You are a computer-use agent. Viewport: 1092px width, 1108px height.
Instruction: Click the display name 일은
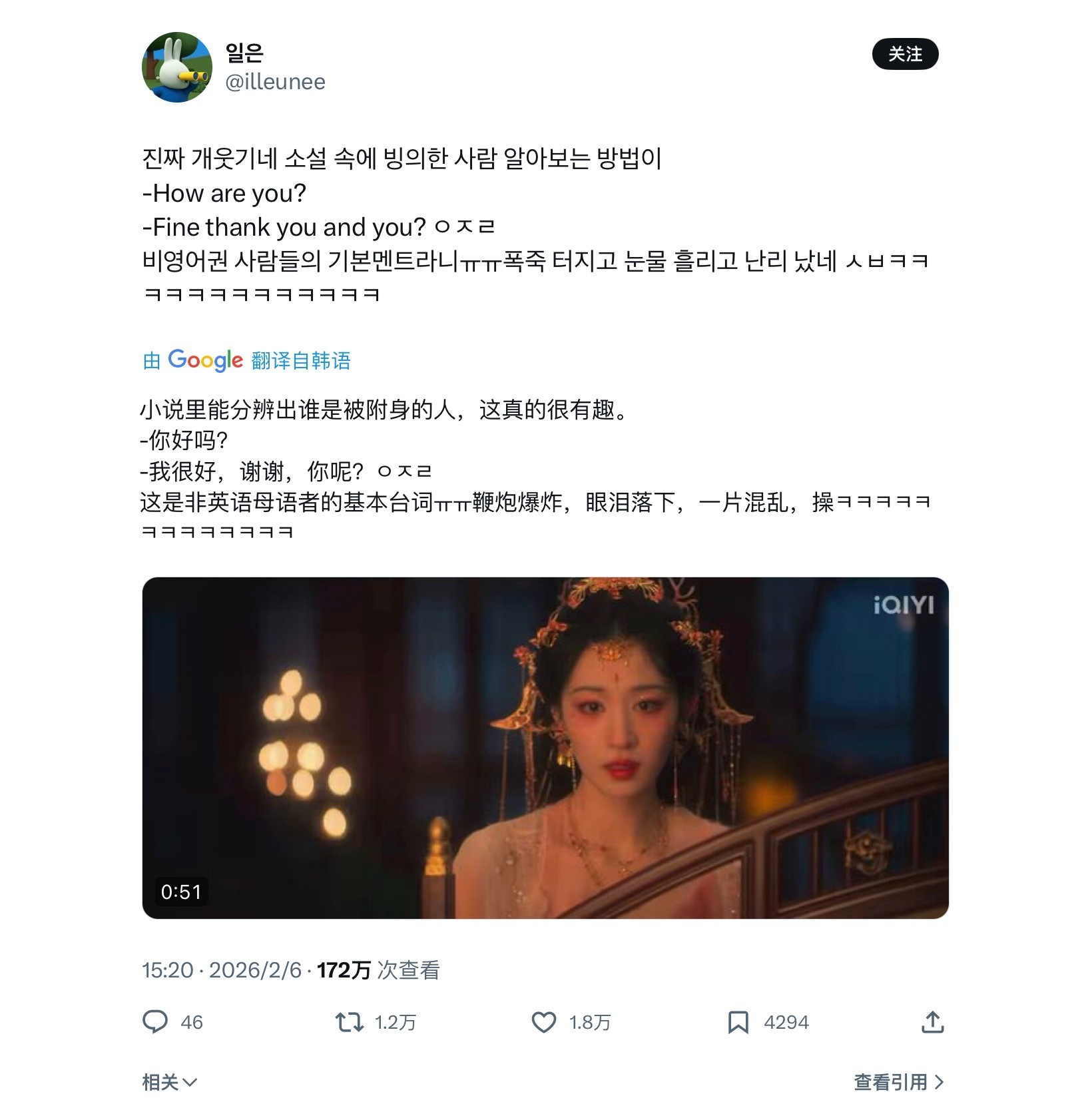244,52
